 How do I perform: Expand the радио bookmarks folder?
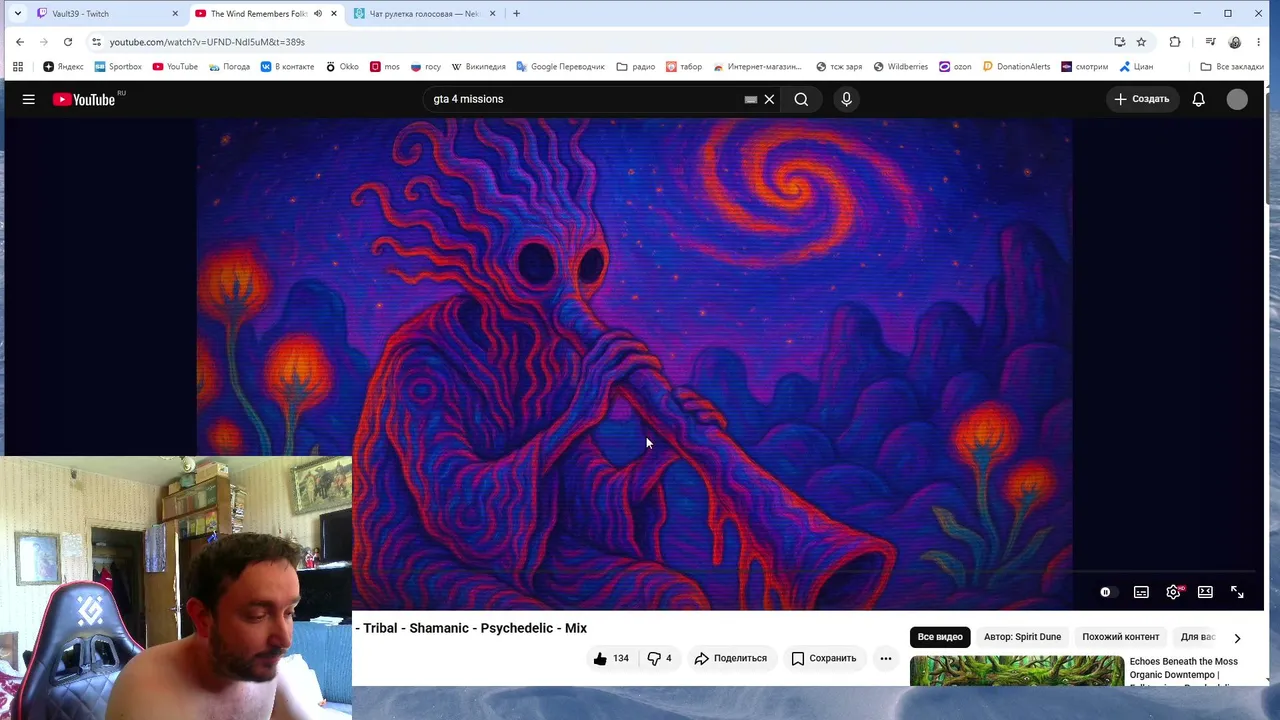pyautogui.click(x=636, y=67)
